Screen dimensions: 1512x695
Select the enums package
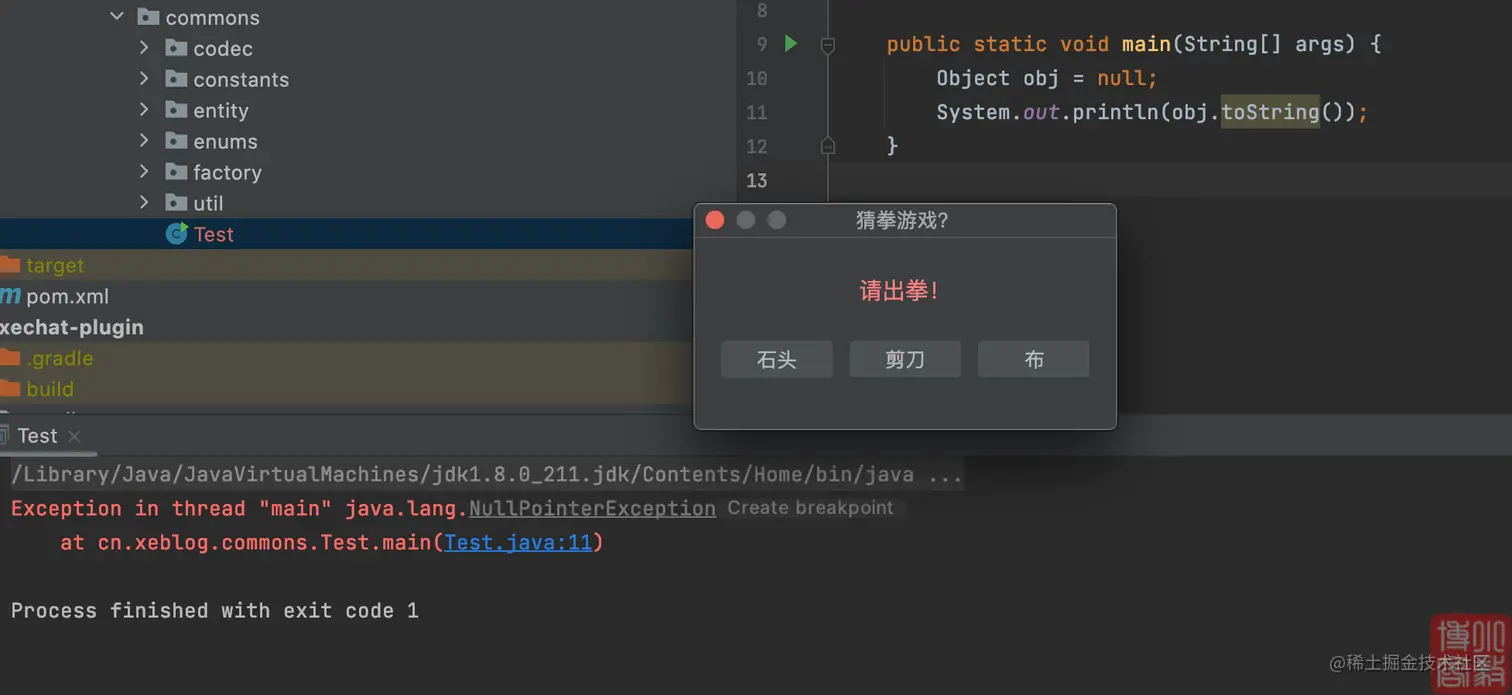point(225,141)
